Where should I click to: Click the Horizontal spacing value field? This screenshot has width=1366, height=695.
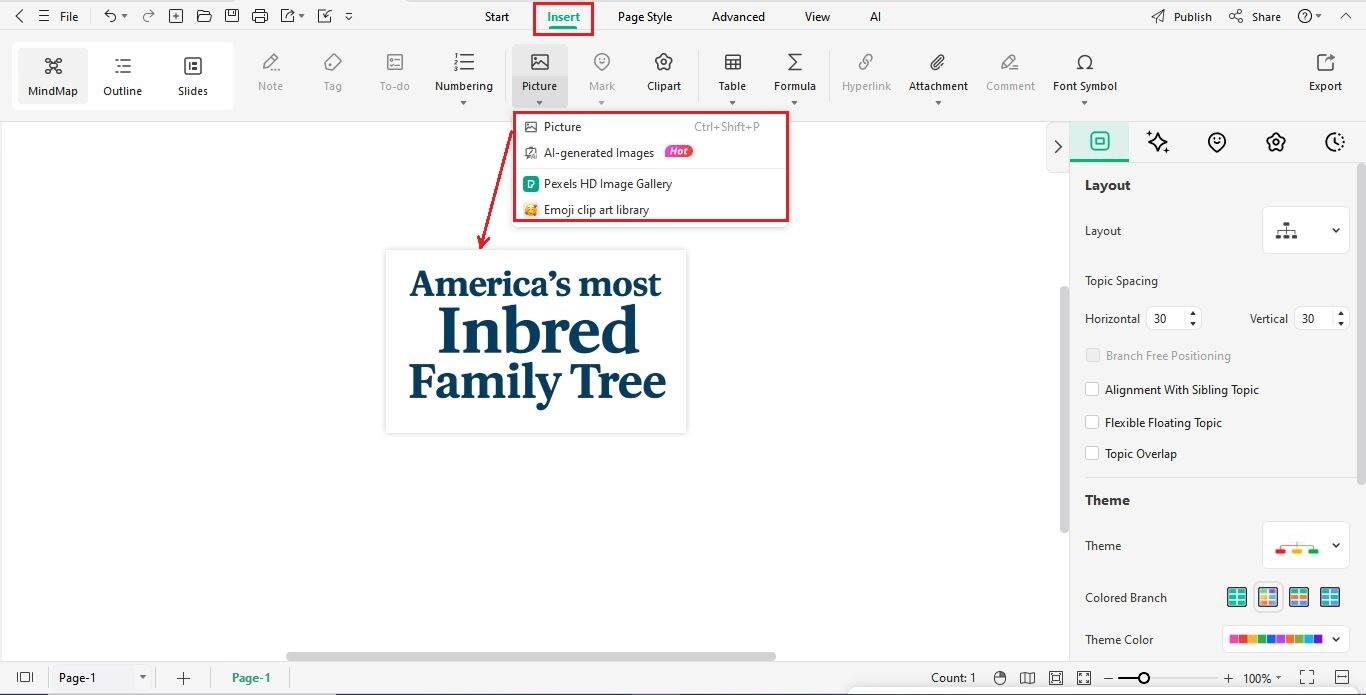pos(1166,319)
